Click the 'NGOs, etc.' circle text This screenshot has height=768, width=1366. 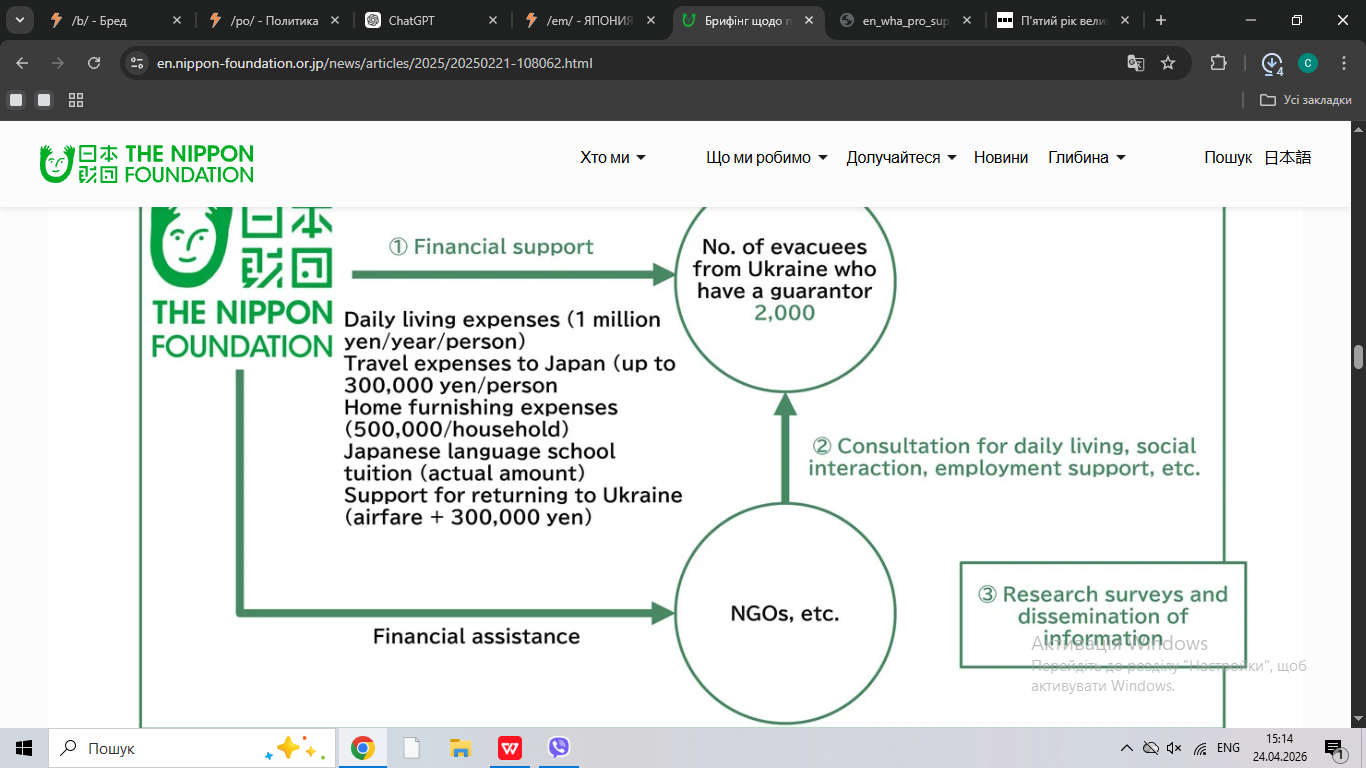tap(785, 614)
